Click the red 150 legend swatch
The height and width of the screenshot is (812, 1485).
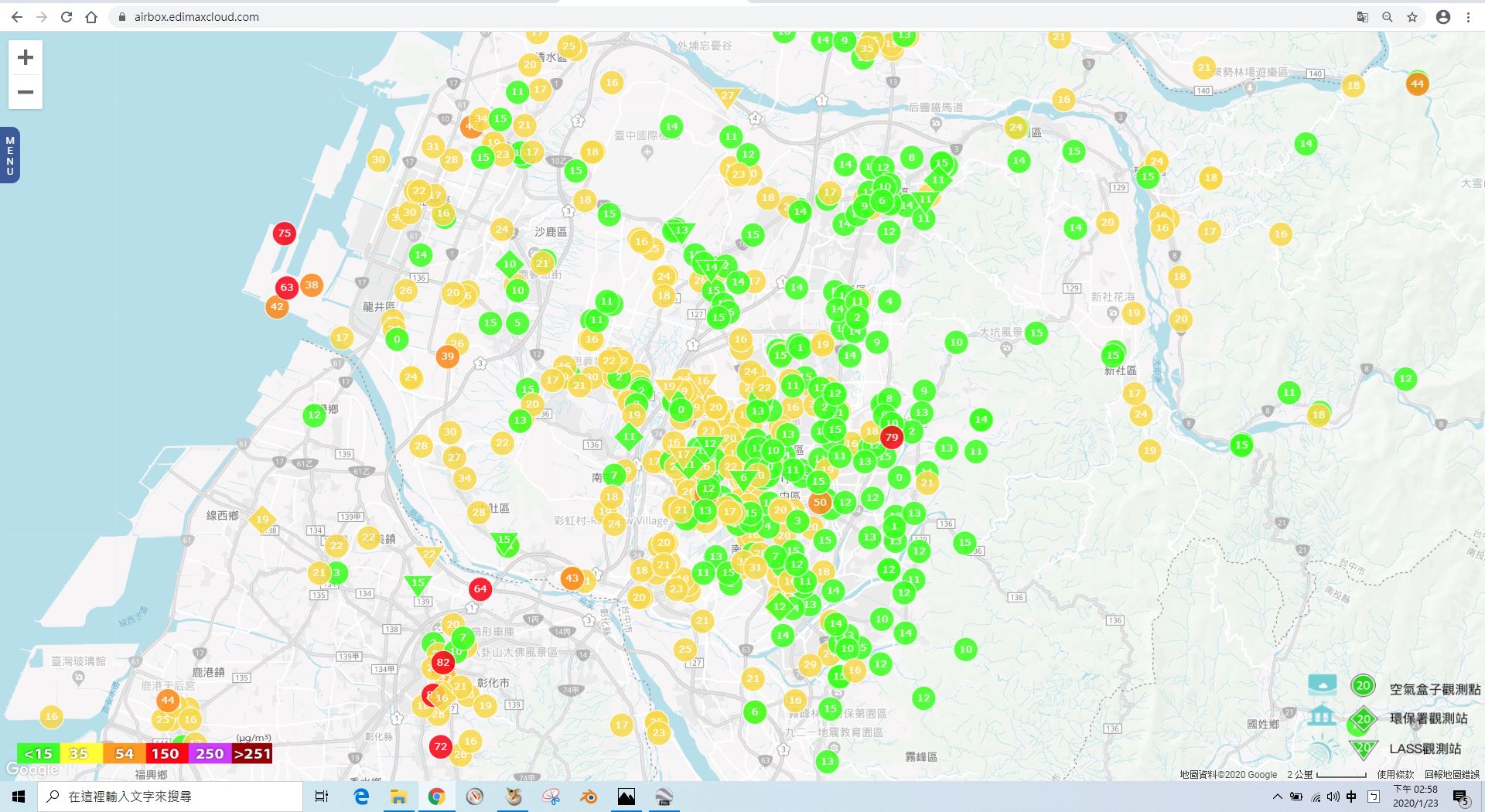[166, 753]
